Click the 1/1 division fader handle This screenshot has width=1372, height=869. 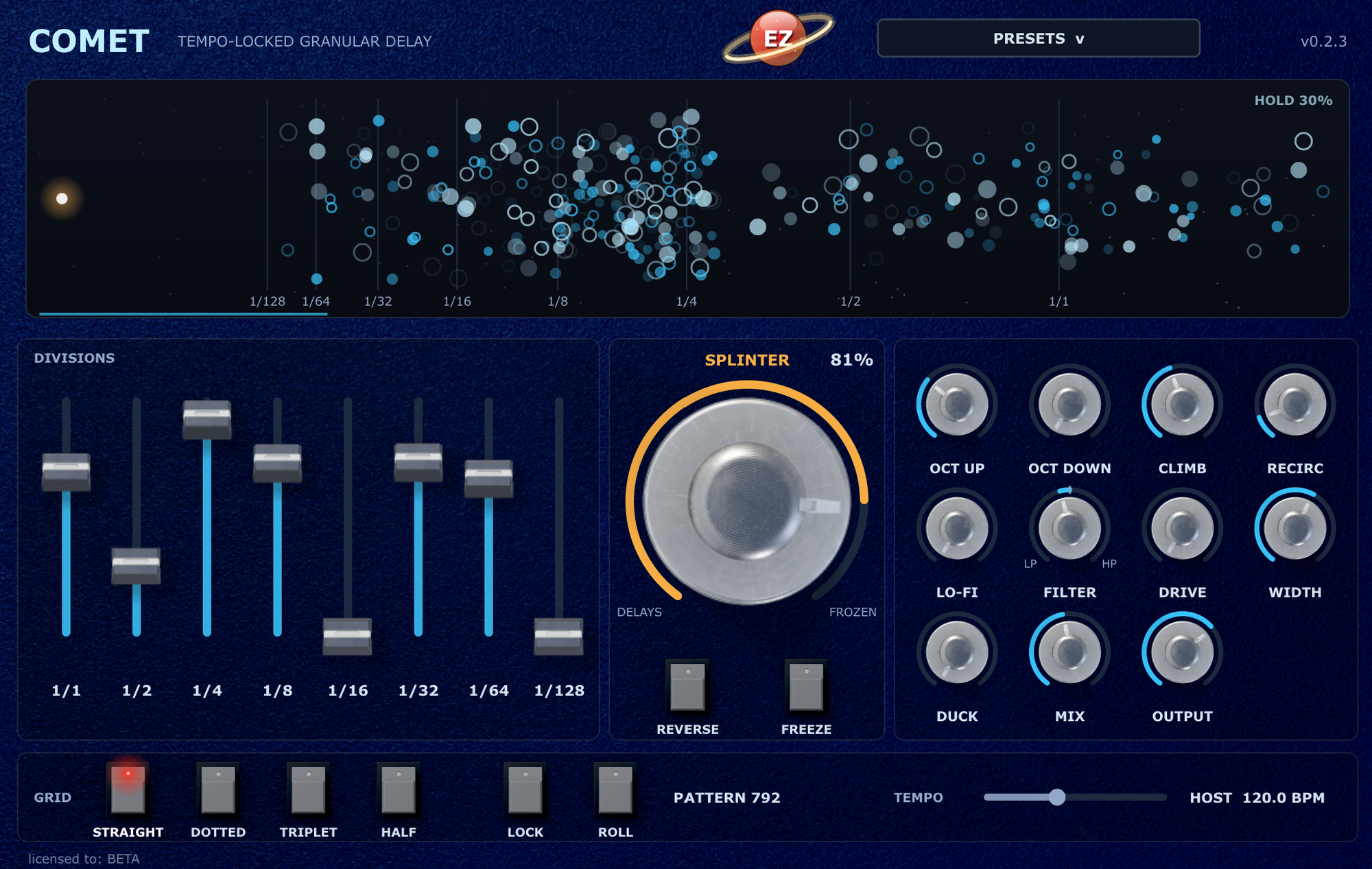click(66, 472)
